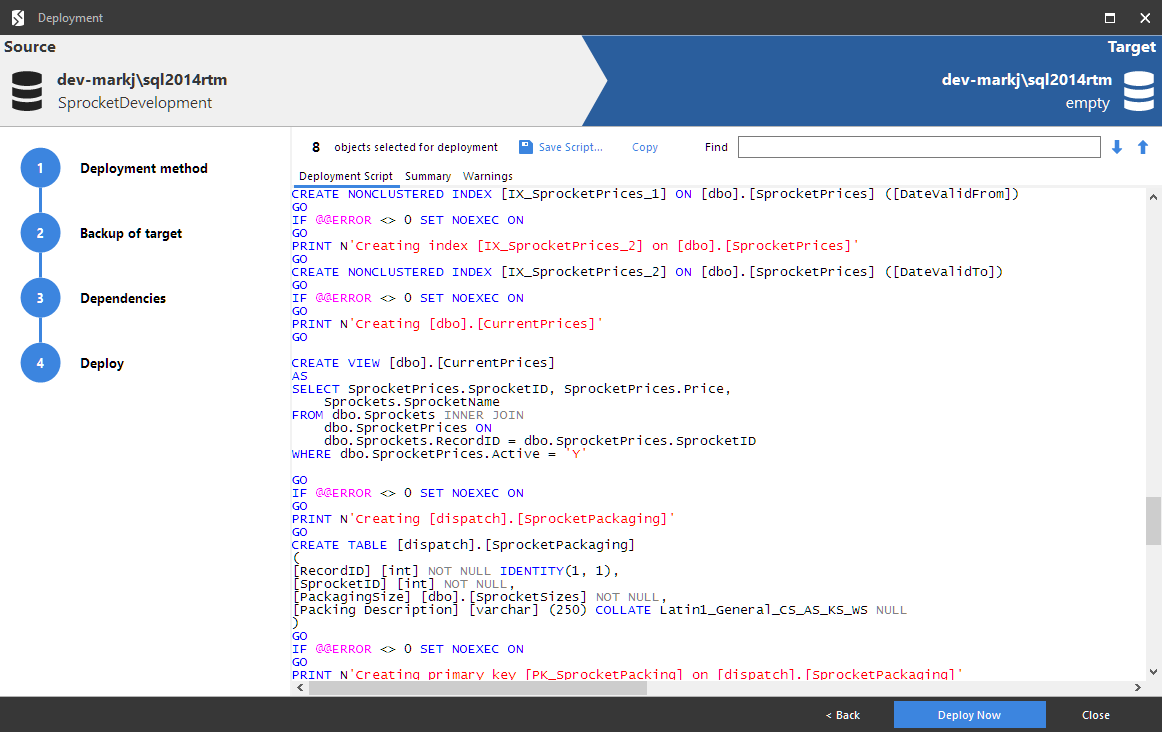Click the find-previous up arrow
The height and width of the screenshot is (732, 1162).
click(1142, 147)
